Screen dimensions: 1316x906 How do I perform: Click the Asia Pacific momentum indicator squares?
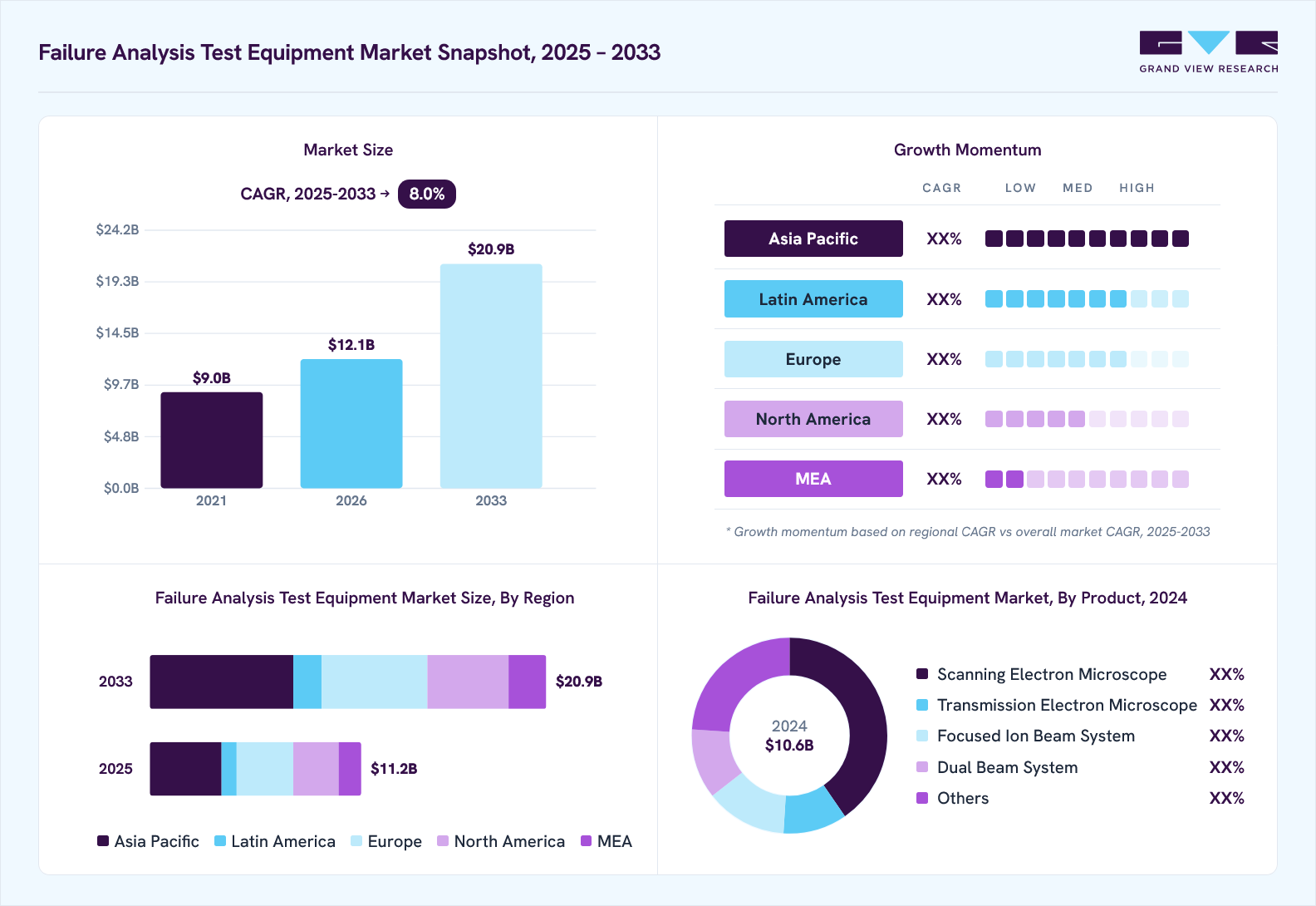tap(1087, 239)
